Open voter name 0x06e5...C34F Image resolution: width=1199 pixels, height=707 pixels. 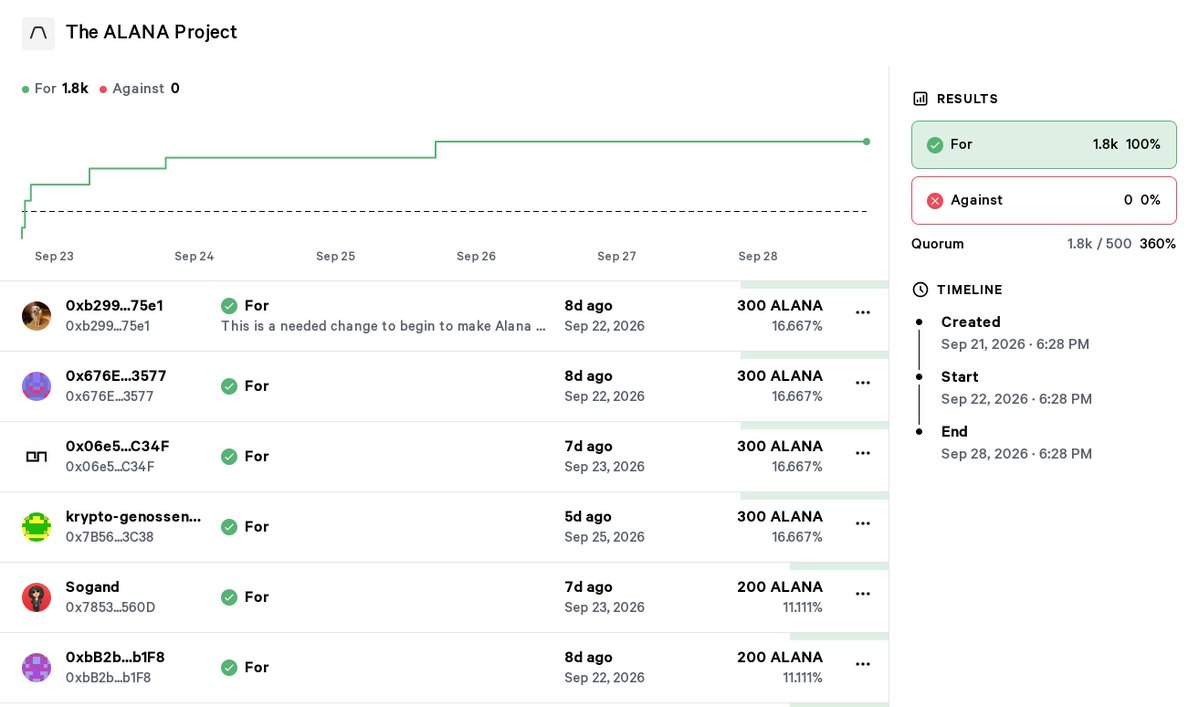[117, 446]
